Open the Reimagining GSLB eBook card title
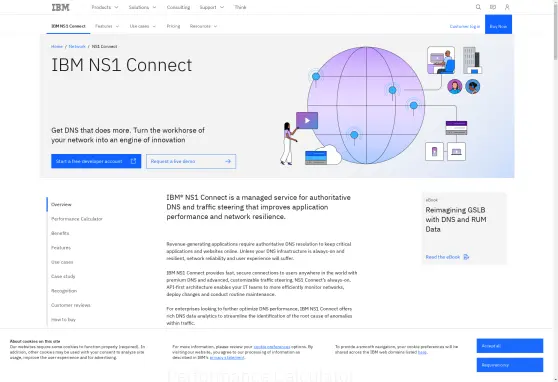 tap(456, 219)
